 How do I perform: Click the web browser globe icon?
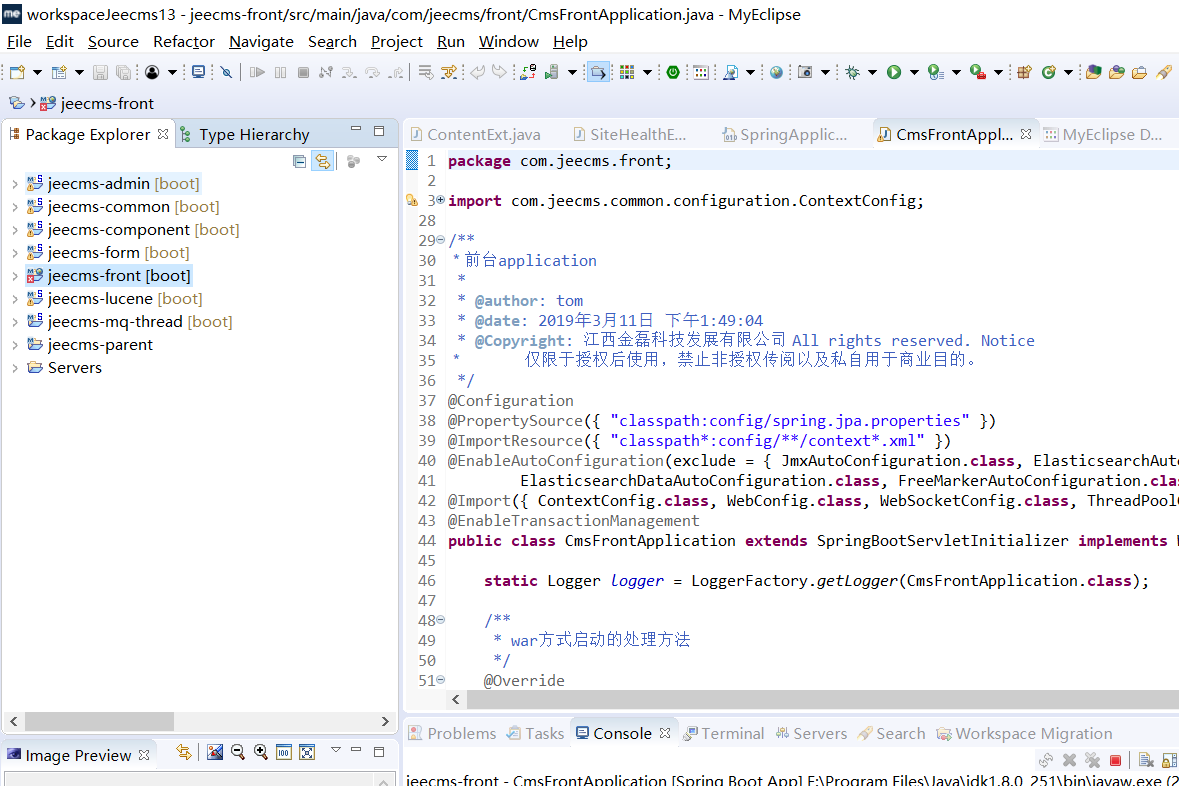coord(776,72)
